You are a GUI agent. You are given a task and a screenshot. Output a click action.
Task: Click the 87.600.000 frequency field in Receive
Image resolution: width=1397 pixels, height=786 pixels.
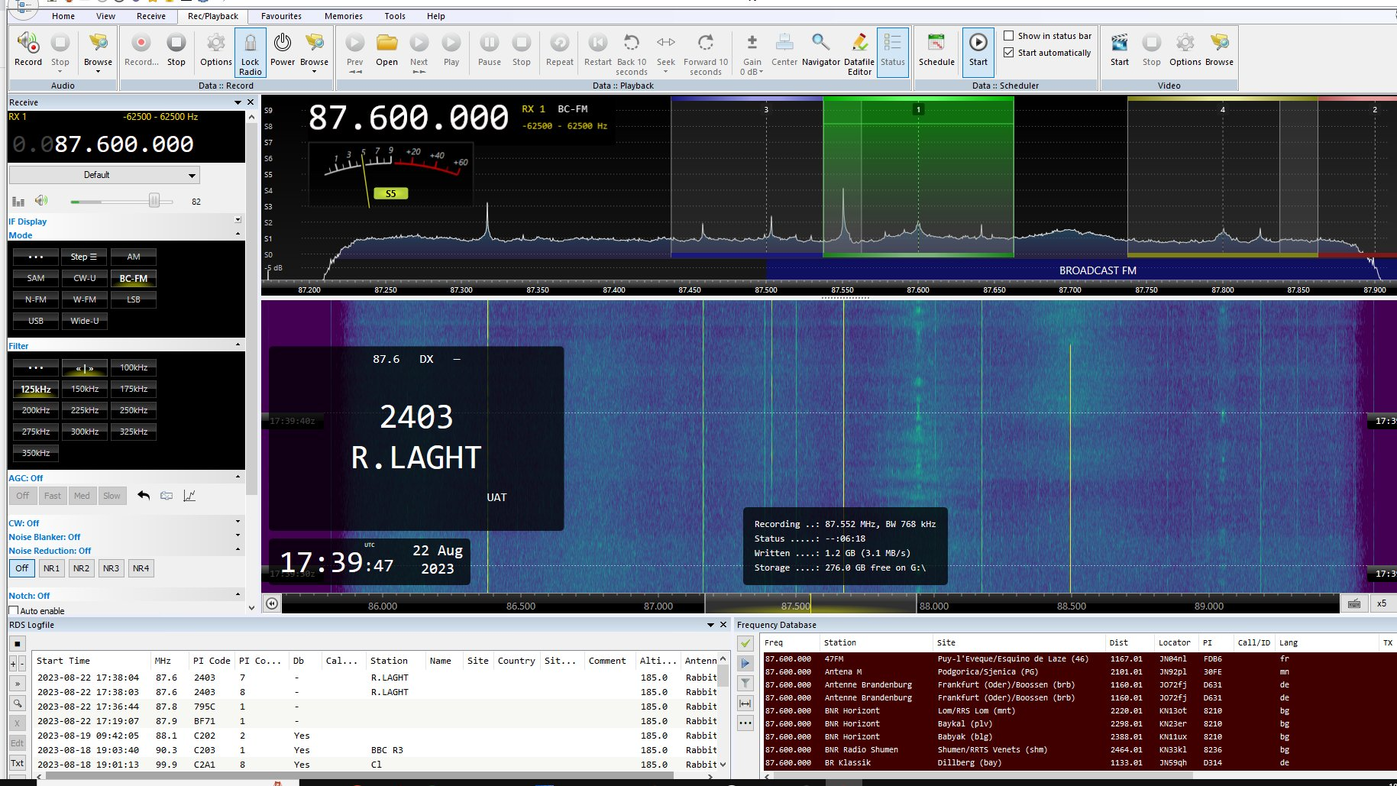click(x=124, y=144)
